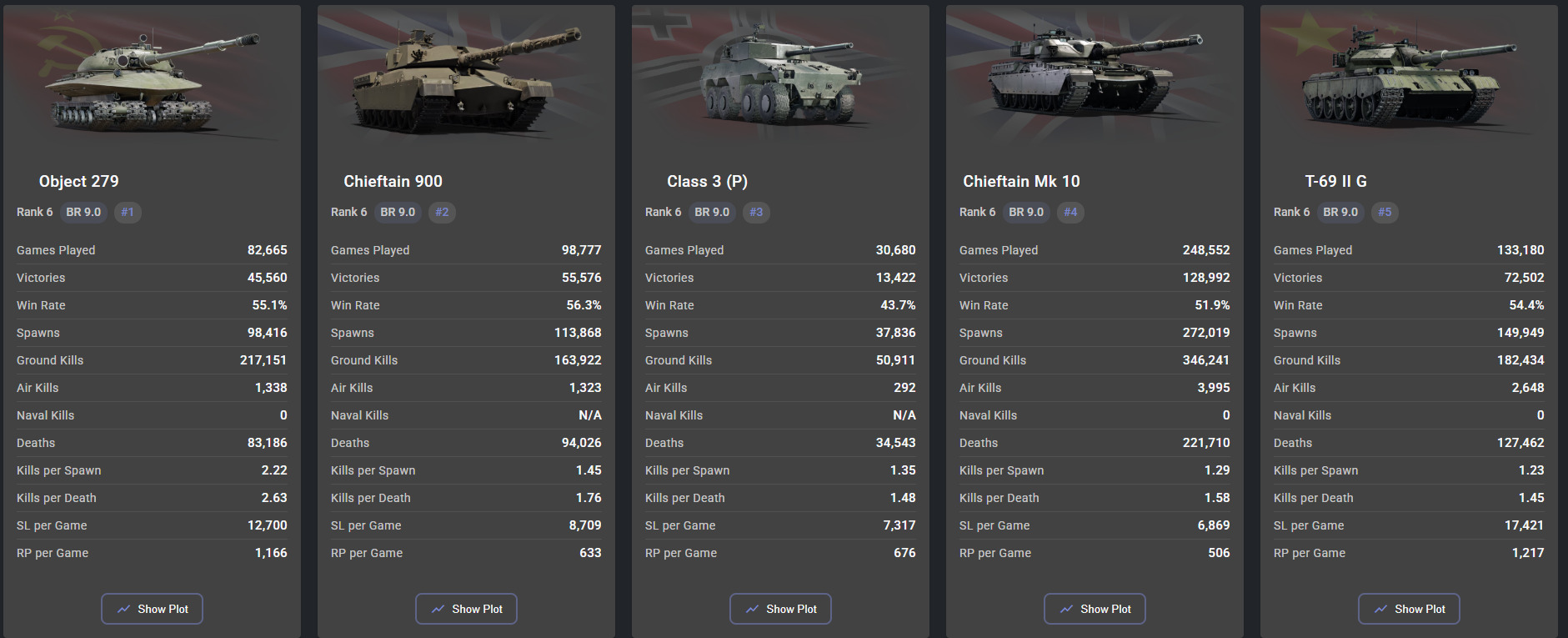The height and width of the screenshot is (638, 1568).
Task: Click Show Plot on T-69 II G card
Action: coord(1409,609)
